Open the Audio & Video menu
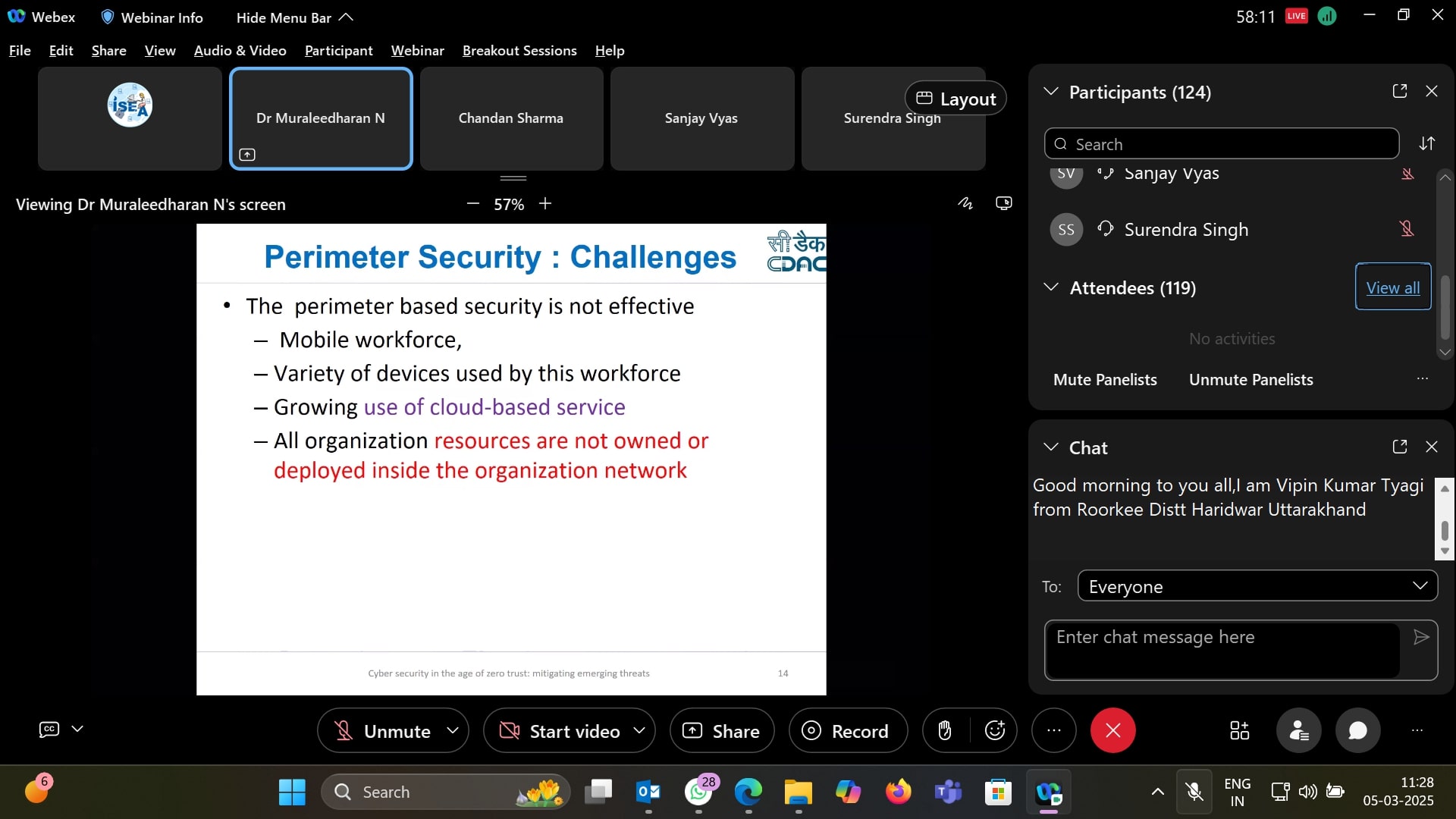The width and height of the screenshot is (1456, 819). 240,51
